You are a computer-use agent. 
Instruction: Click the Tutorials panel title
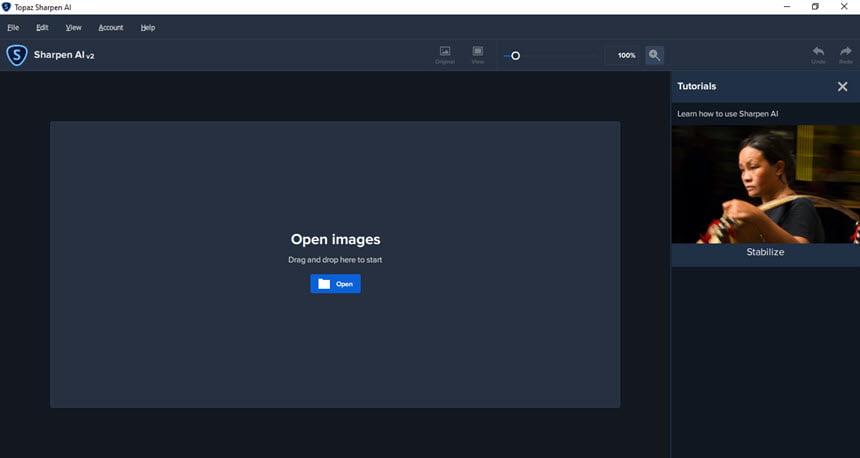click(697, 86)
